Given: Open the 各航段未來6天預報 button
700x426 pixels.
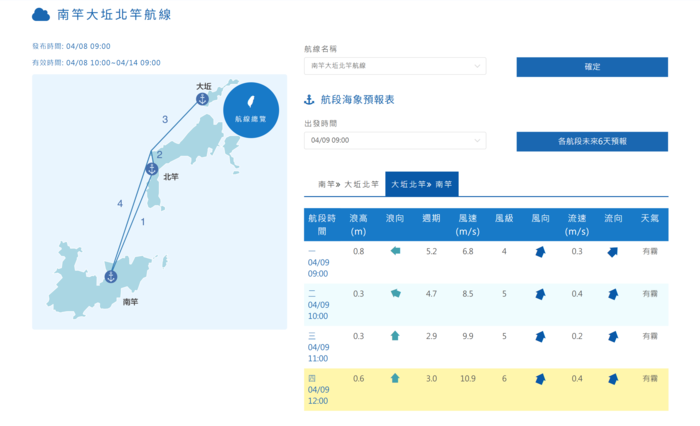Looking at the screenshot, I should point(592,141).
